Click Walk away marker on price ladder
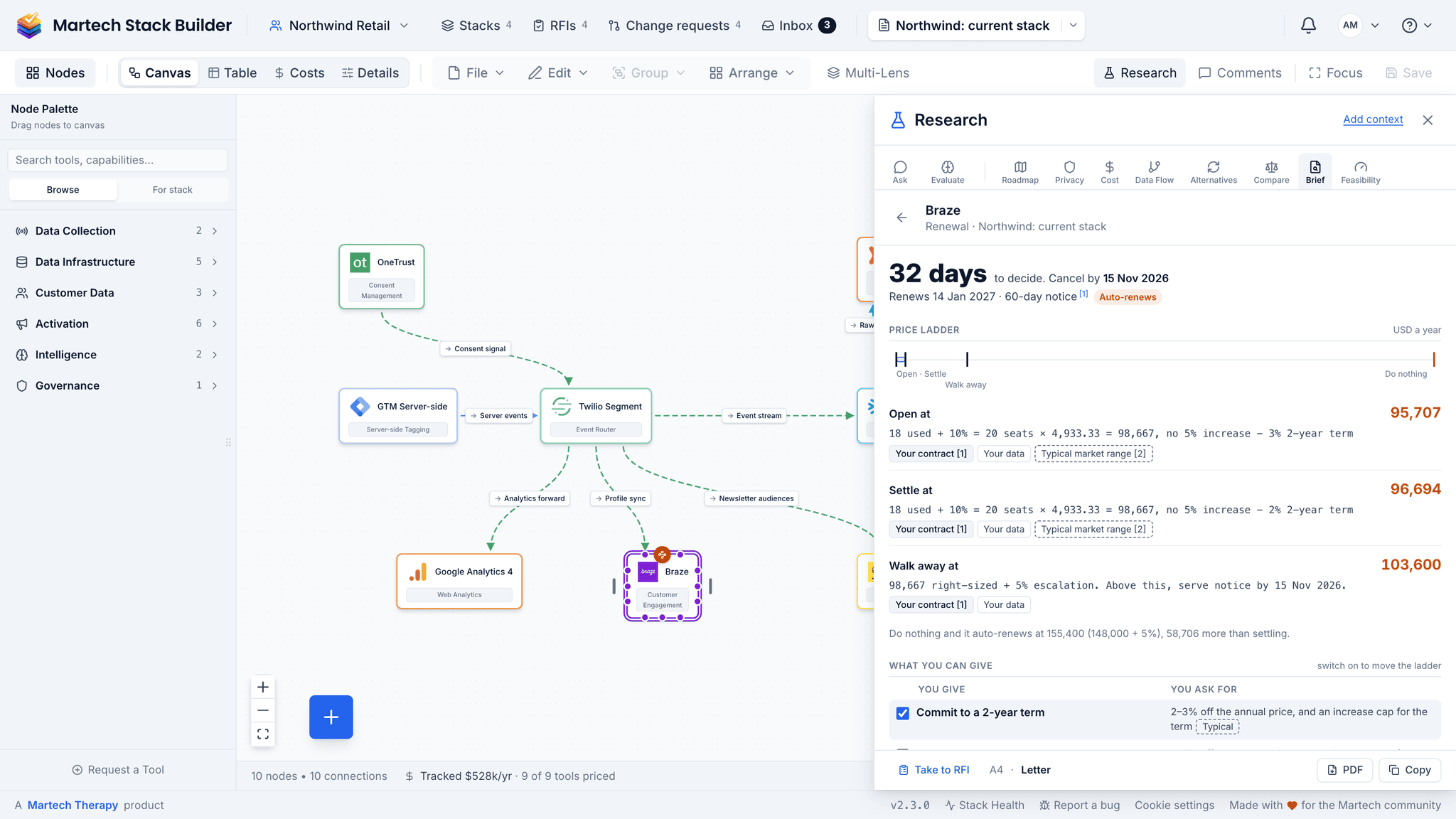This screenshot has width=1456, height=819. [x=967, y=360]
